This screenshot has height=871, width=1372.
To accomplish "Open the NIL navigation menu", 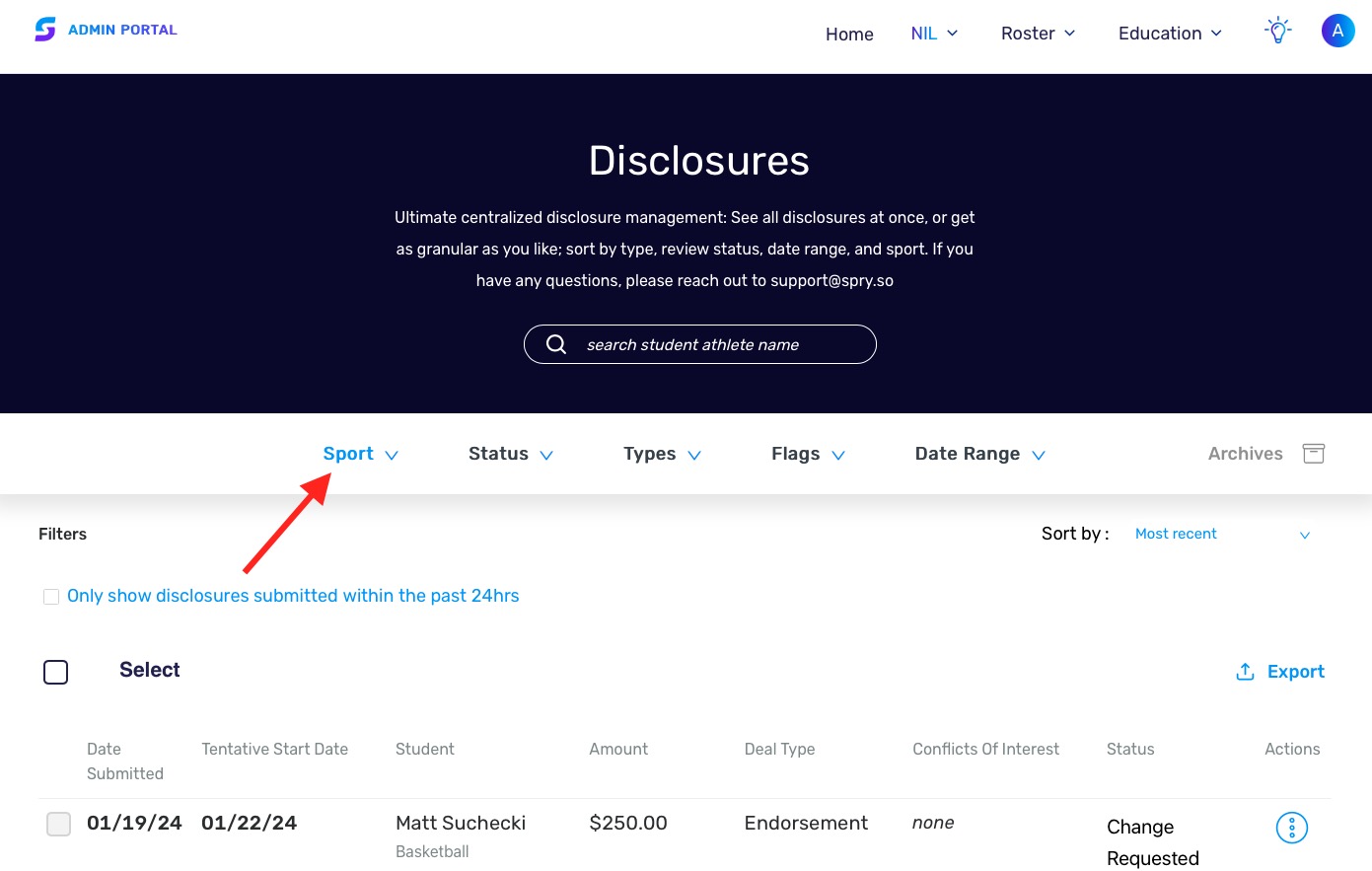I will (934, 34).
